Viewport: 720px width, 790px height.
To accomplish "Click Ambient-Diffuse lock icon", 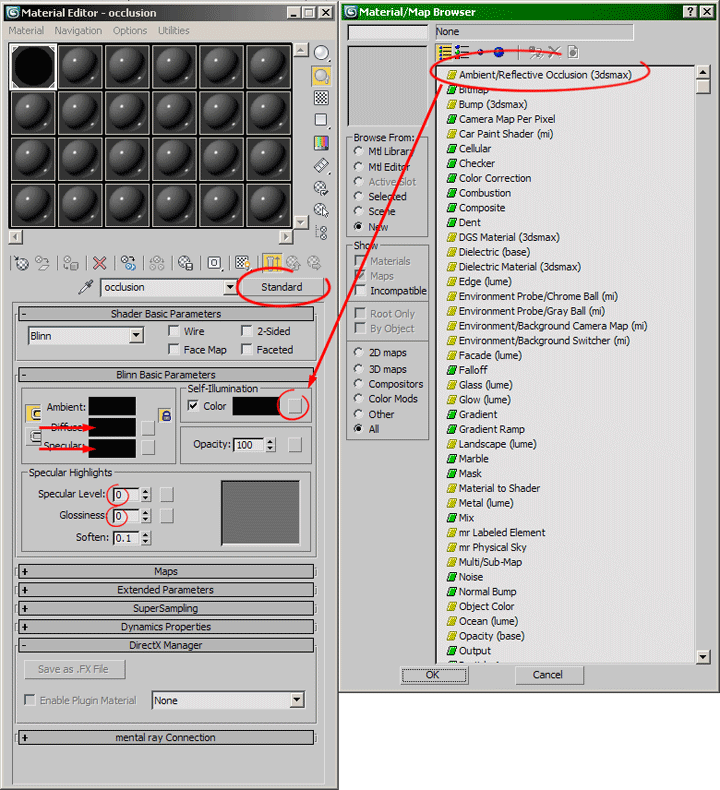I will point(166,416).
